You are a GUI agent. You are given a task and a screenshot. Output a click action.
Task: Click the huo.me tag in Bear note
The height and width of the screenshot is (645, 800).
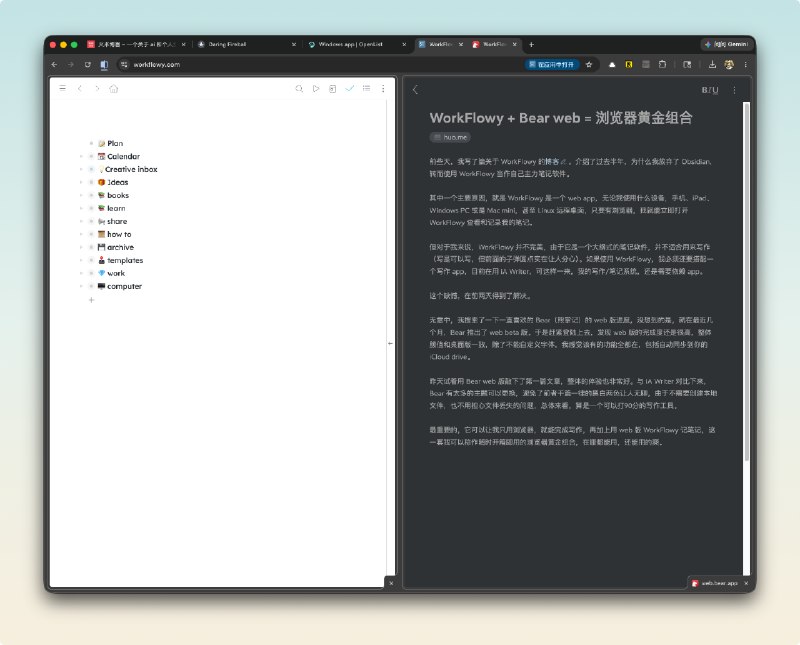coord(449,137)
